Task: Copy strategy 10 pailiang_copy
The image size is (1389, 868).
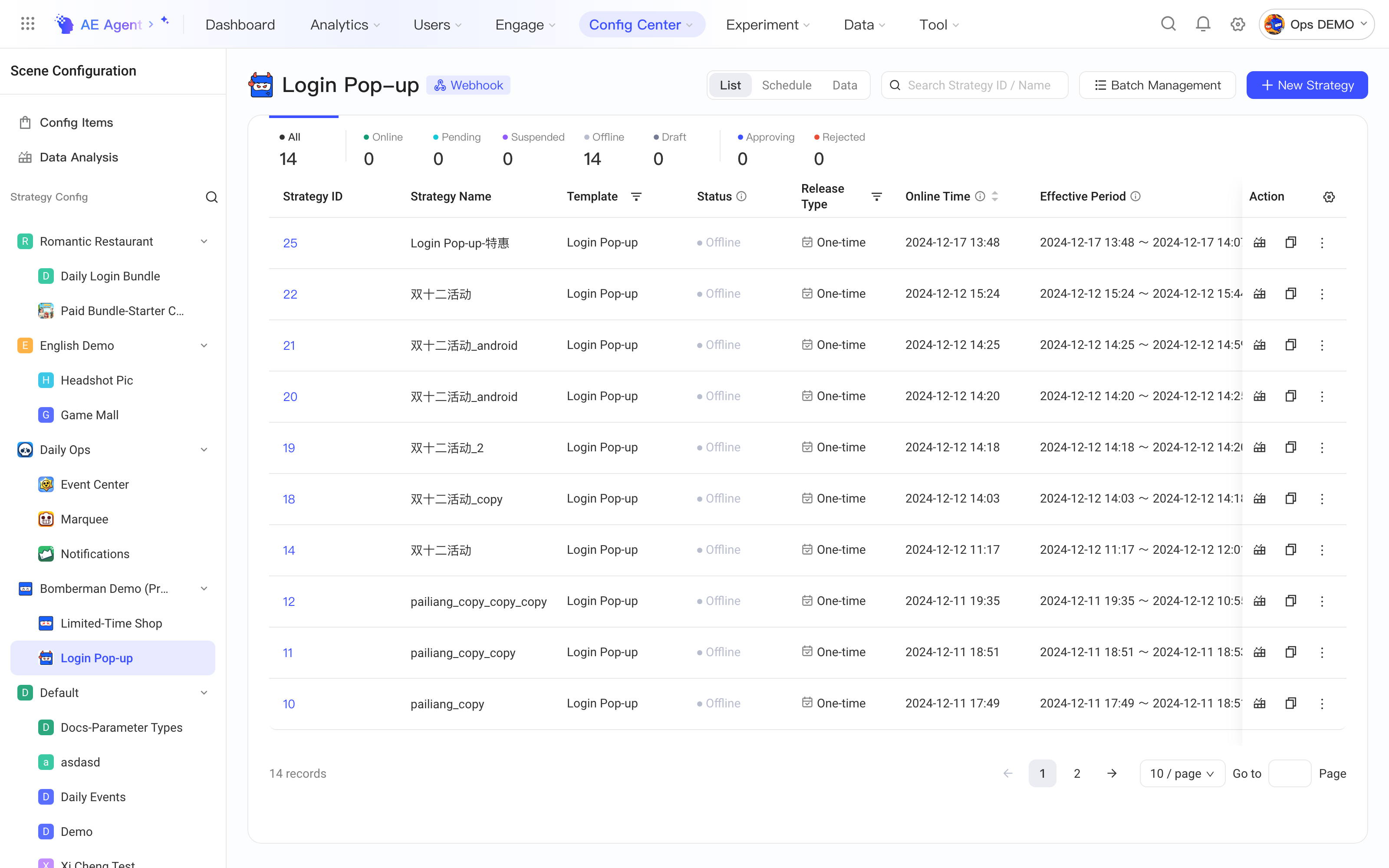Action: point(1290,703)
